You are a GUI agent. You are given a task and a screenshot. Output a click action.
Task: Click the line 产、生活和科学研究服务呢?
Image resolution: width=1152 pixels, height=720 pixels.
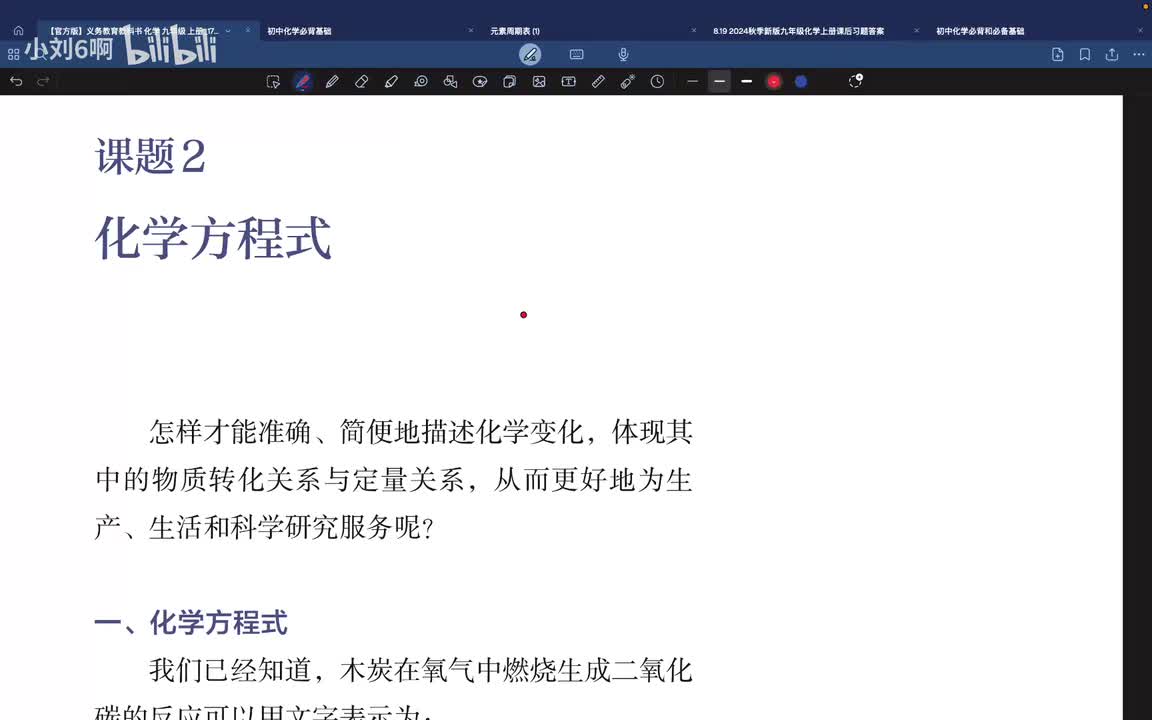click(x=264, y=528)
